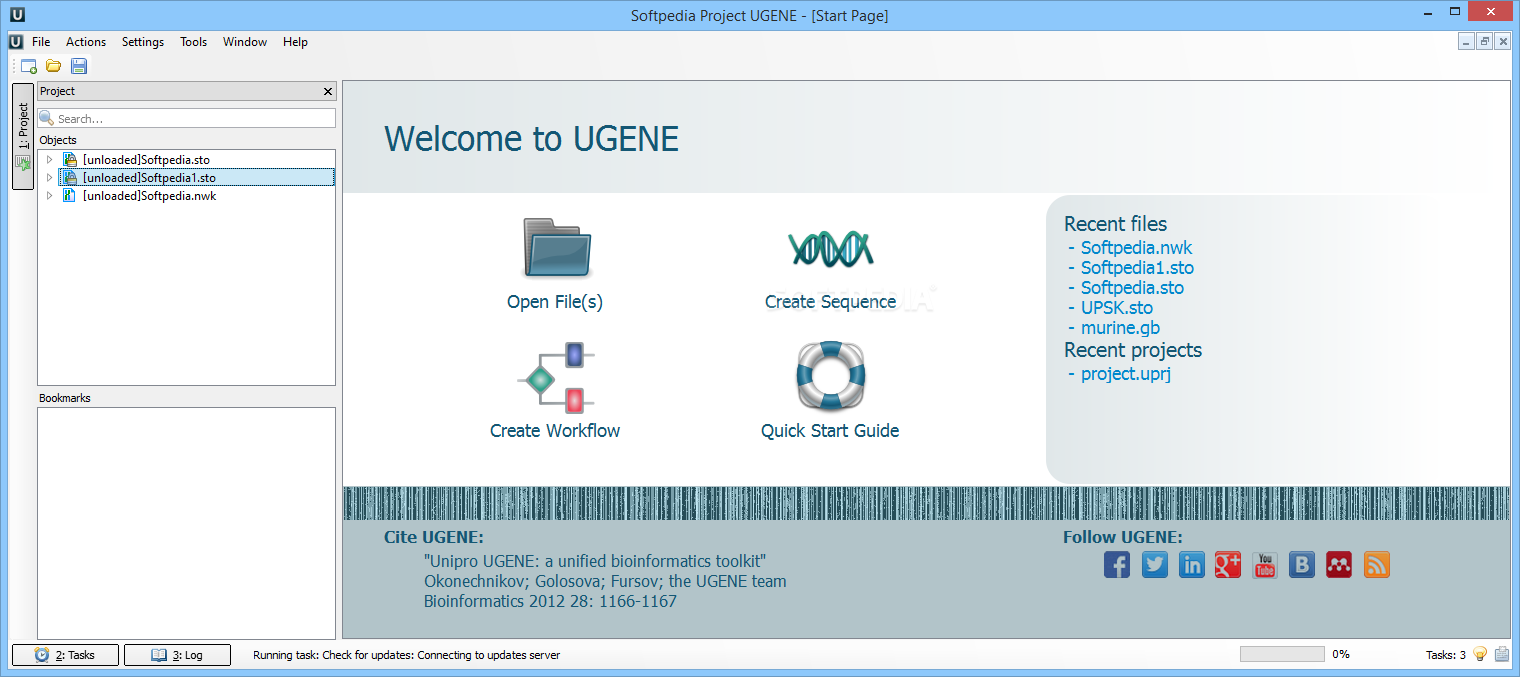This screenshot has height=677, width=1520.
Task: Open recent file Softpedia.nwk link
Action: pos(1136,248)
